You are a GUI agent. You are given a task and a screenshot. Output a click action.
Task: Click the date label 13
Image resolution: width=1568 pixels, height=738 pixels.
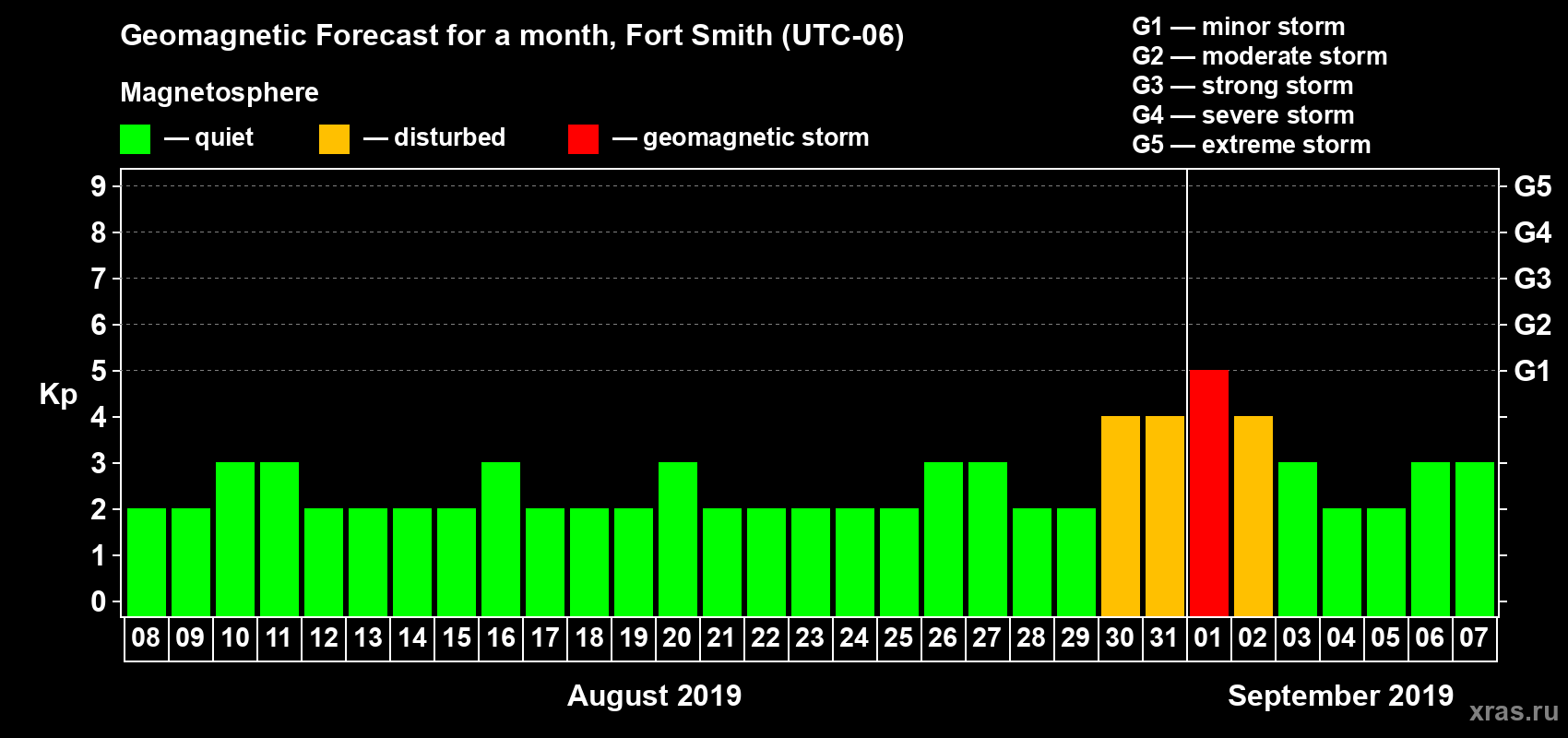368,637
